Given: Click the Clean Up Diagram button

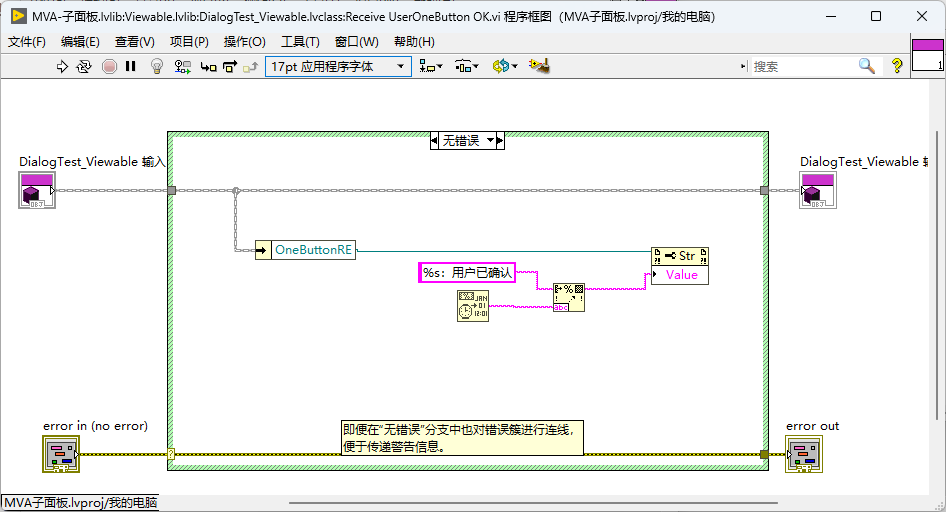Looking at the screenshot, I should [x=539, y=66].
